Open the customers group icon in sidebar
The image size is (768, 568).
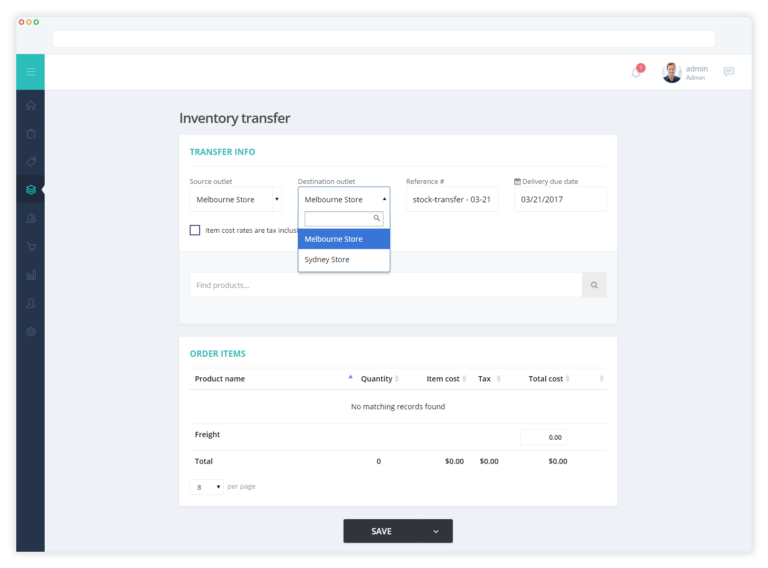pyautogui.click(x=31, y=218)
